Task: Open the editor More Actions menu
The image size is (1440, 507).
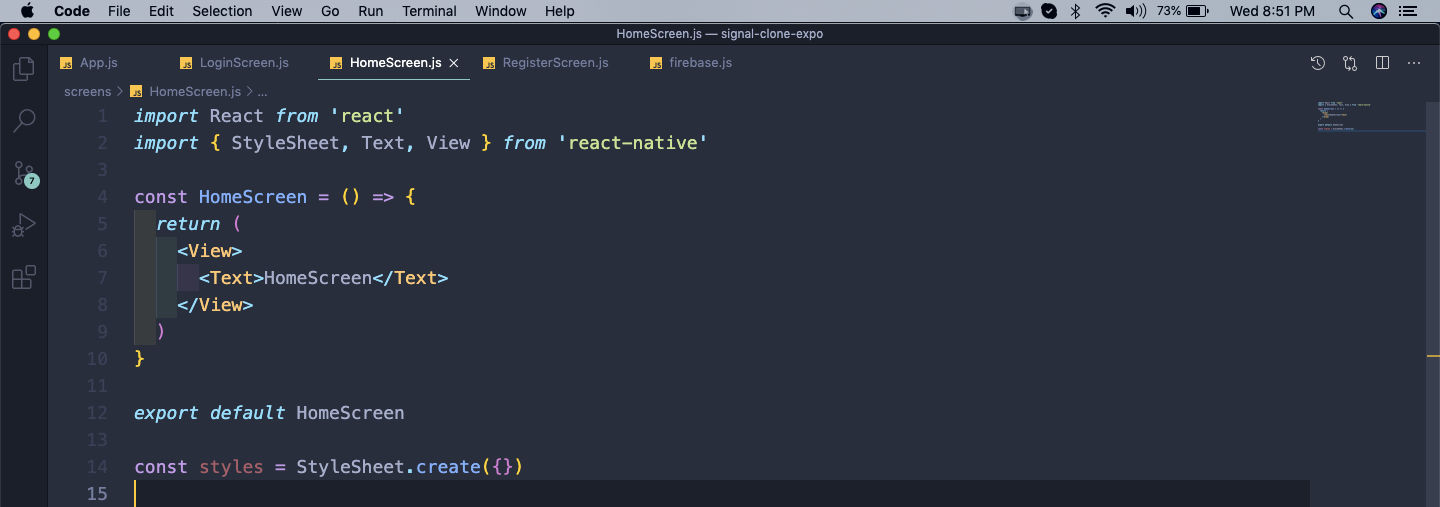Action: click(x=1414, y=63)
